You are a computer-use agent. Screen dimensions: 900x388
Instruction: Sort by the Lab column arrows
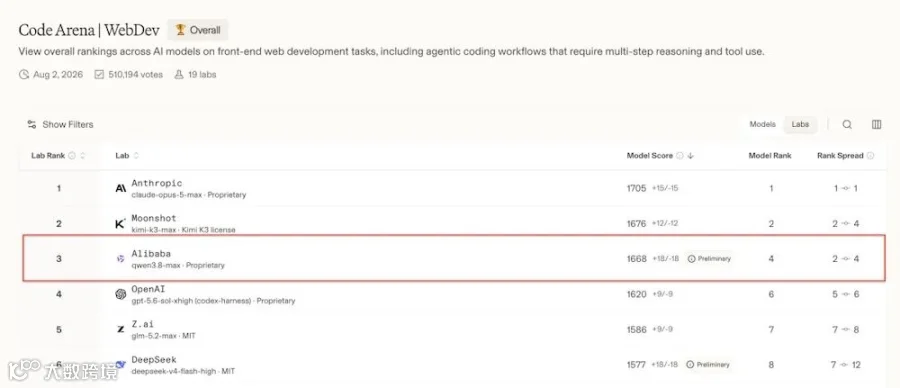coord(136,156)
